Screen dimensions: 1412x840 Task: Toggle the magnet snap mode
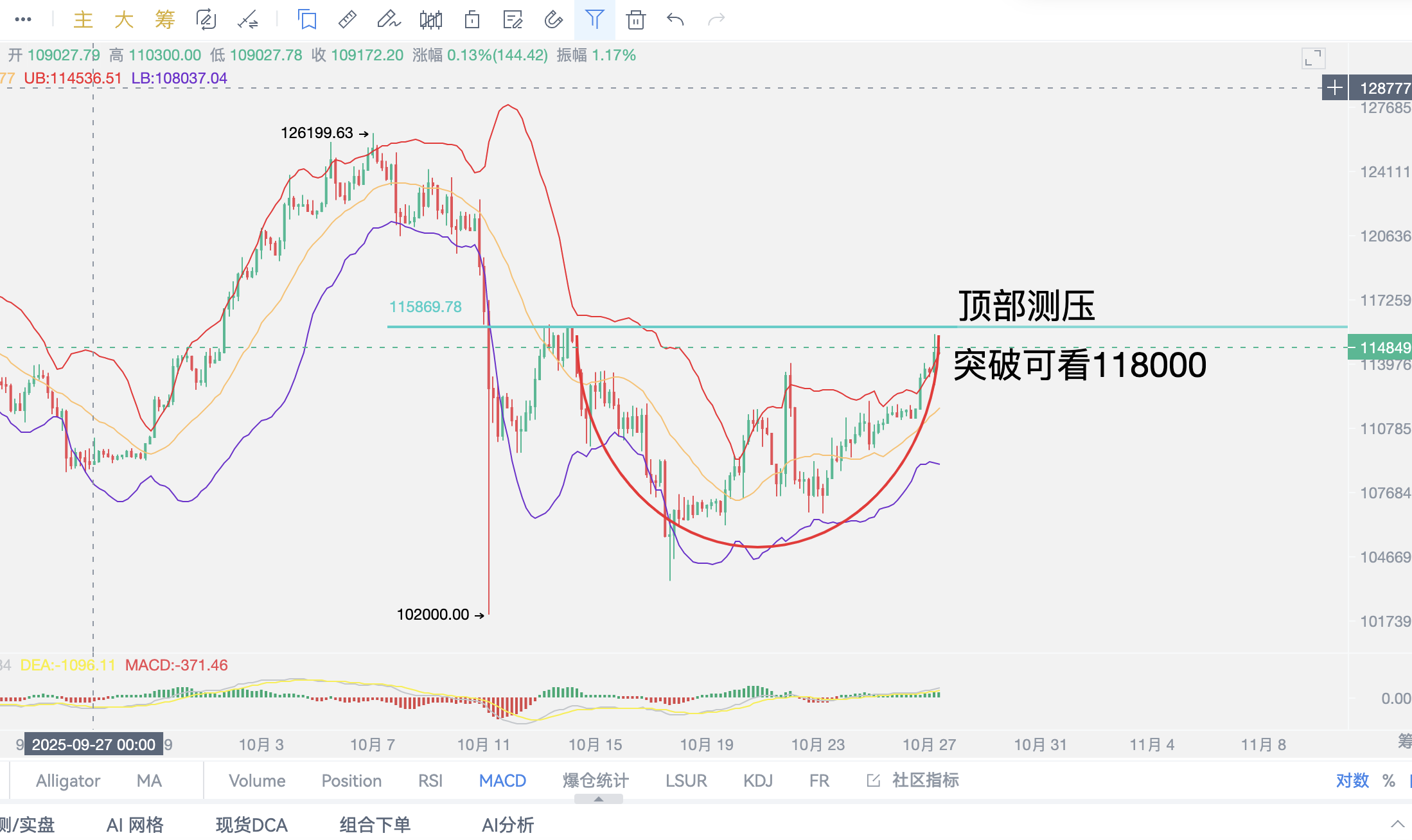553,20
